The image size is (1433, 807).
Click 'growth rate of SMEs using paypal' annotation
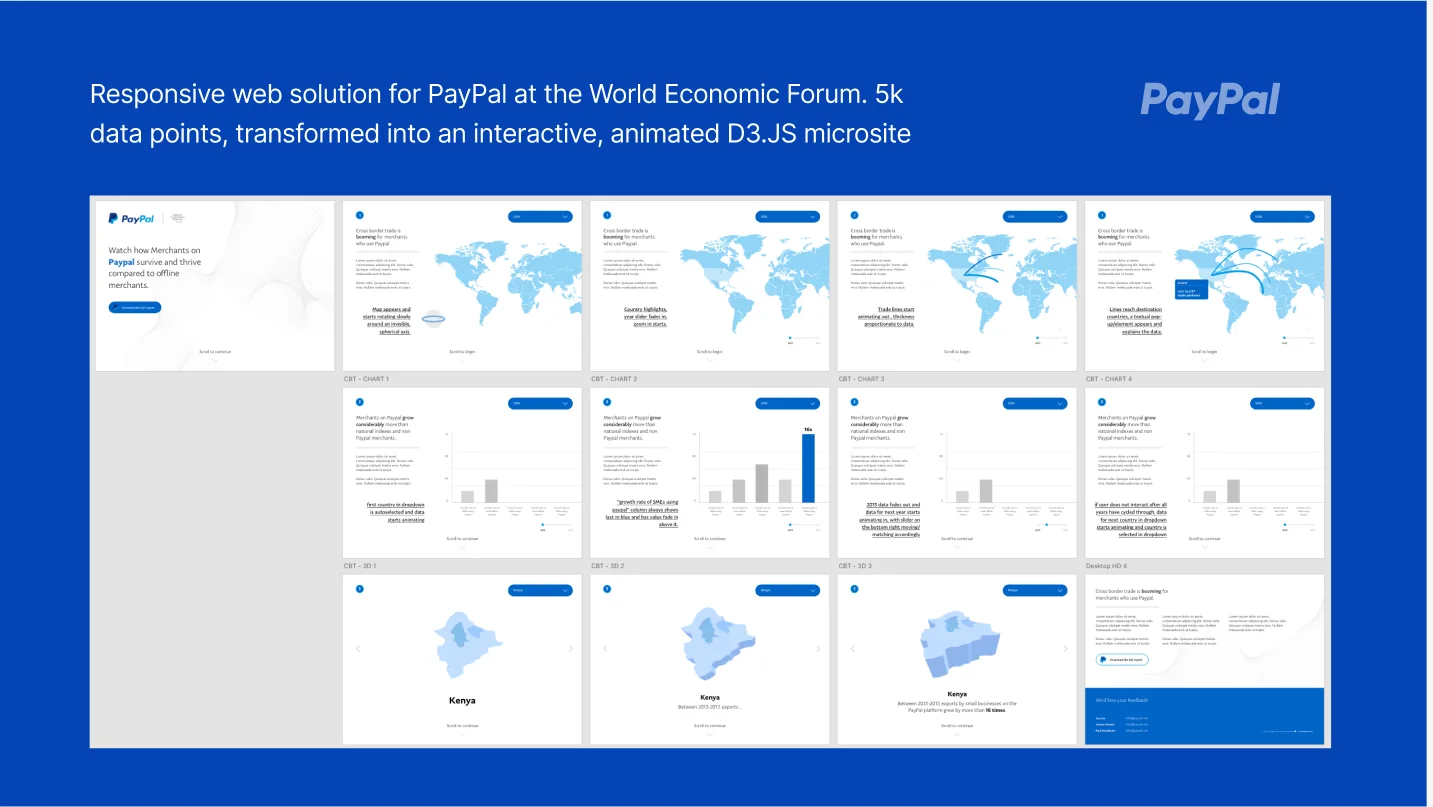tap(642, 513)
